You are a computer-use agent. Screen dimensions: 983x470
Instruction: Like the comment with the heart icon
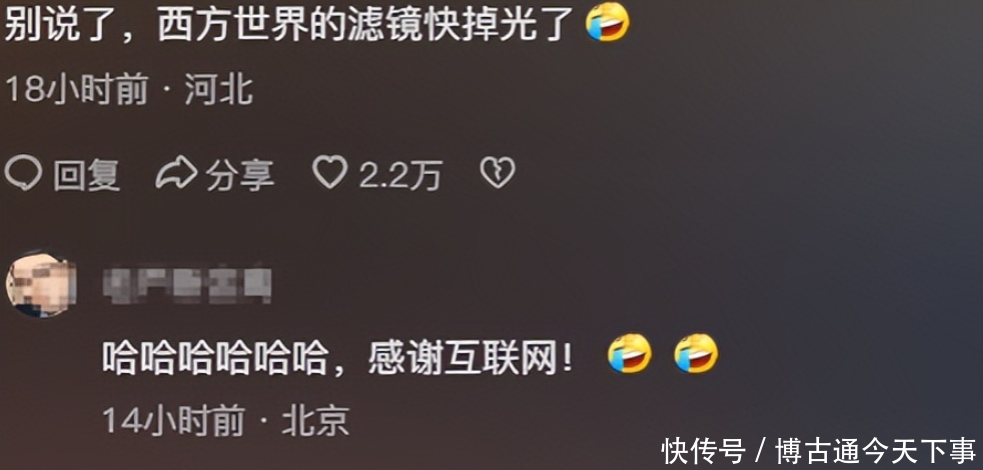330,172
